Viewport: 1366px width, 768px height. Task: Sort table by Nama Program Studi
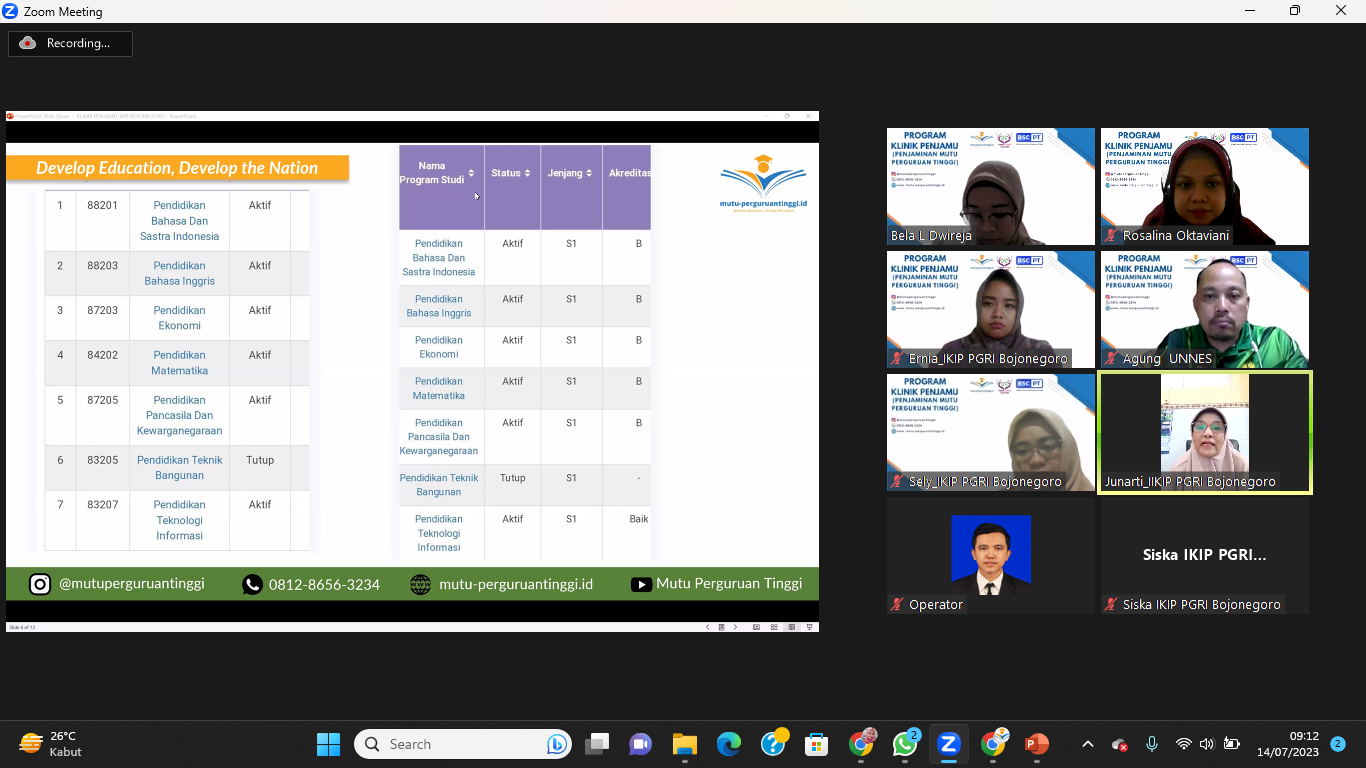point(471,174)
